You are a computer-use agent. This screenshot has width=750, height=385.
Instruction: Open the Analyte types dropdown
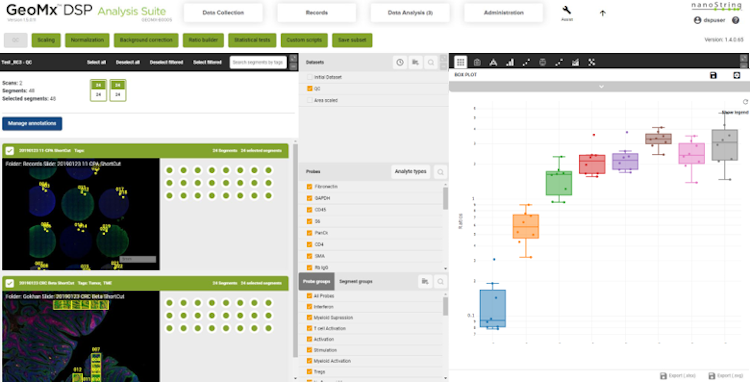click(410, 172)
